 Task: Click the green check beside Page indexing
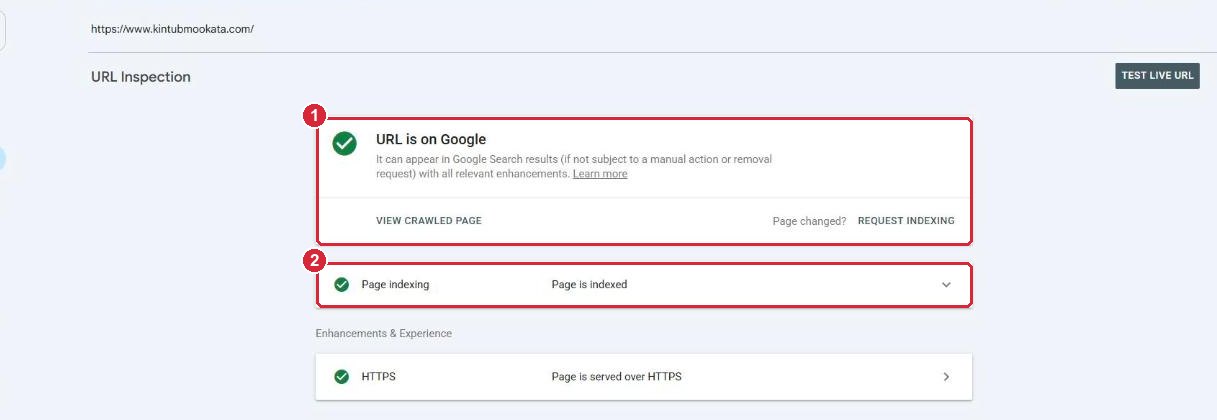click(x=341, y=285)
